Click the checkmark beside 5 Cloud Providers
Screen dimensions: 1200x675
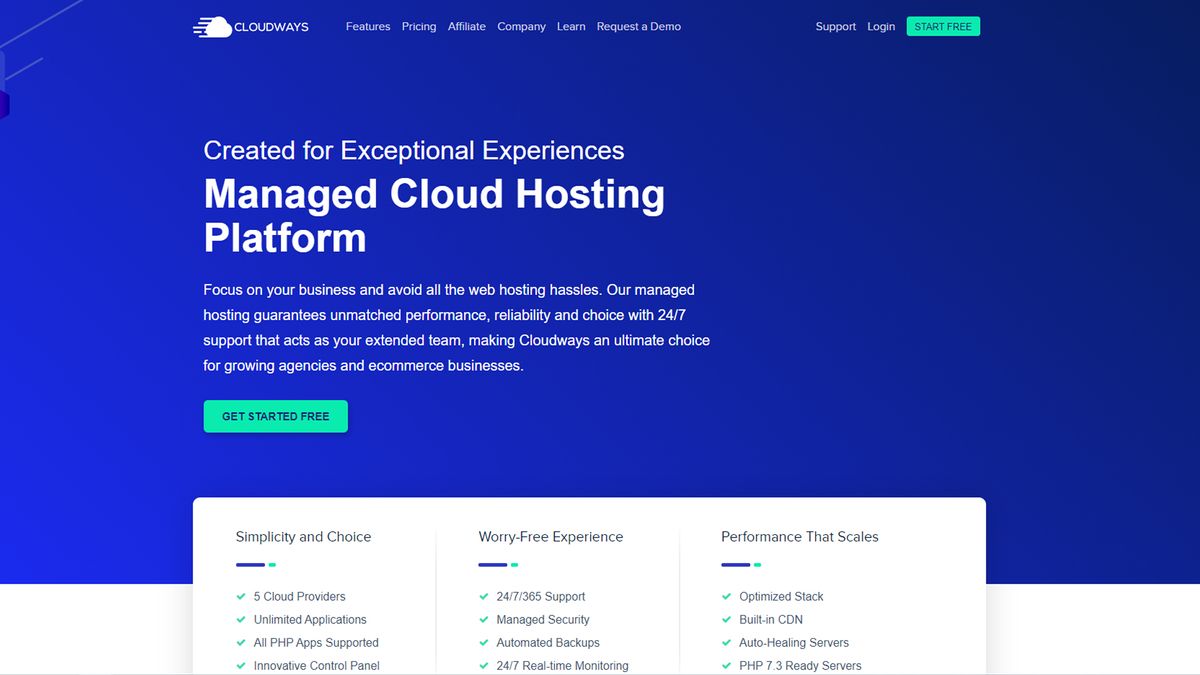[241, 596]
